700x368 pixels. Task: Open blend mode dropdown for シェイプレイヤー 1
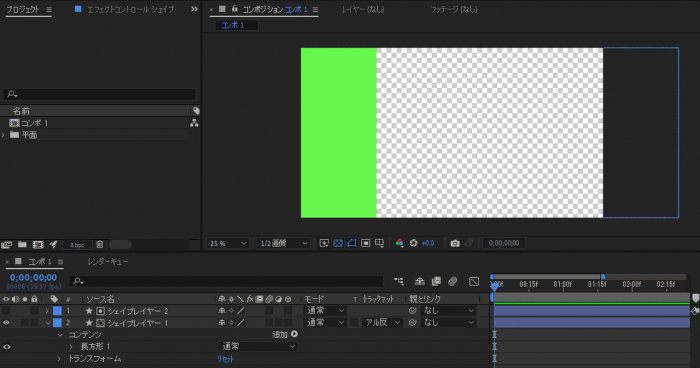click(325, 322)
